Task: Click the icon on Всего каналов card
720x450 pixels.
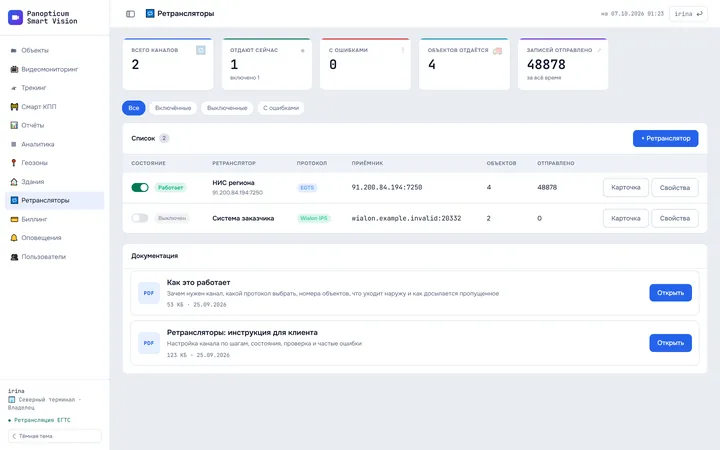Action: point(201,50)
